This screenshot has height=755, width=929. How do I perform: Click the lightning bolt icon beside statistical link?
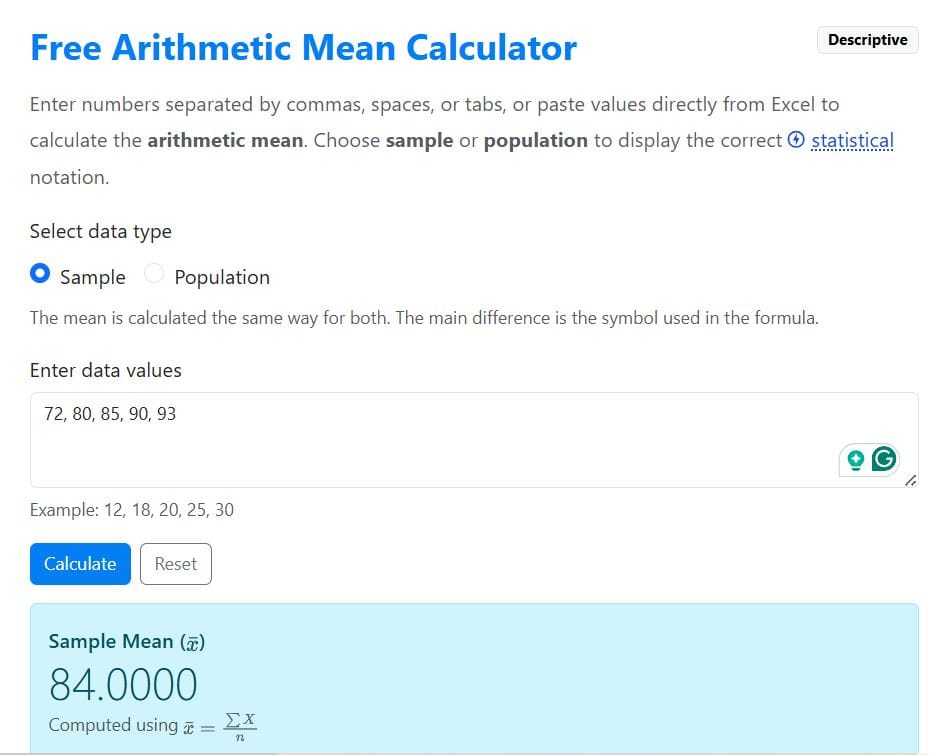click(x=795, y=140)
